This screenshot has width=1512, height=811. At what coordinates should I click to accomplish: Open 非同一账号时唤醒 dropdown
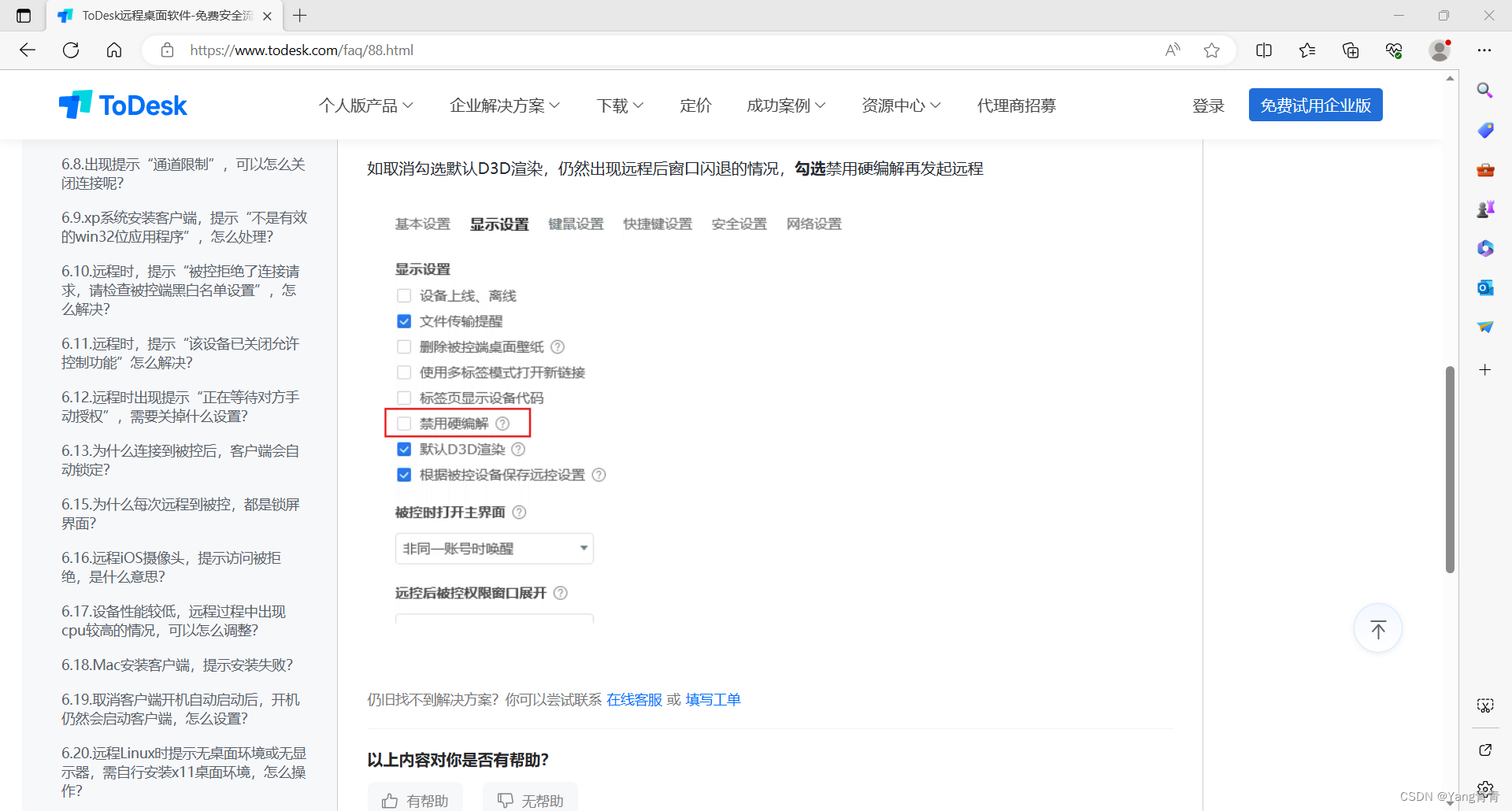click(495, 549)
